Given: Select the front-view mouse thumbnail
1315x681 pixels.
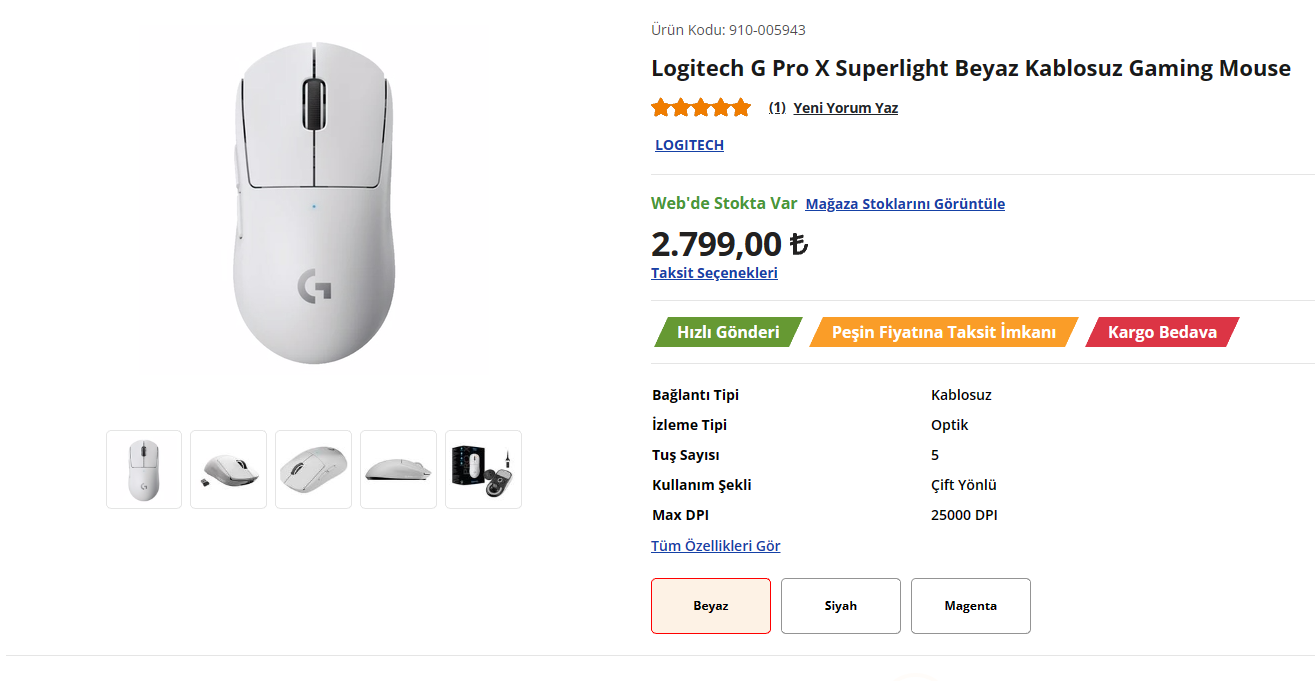Looking at the screenshot, I should coord(144,469).
